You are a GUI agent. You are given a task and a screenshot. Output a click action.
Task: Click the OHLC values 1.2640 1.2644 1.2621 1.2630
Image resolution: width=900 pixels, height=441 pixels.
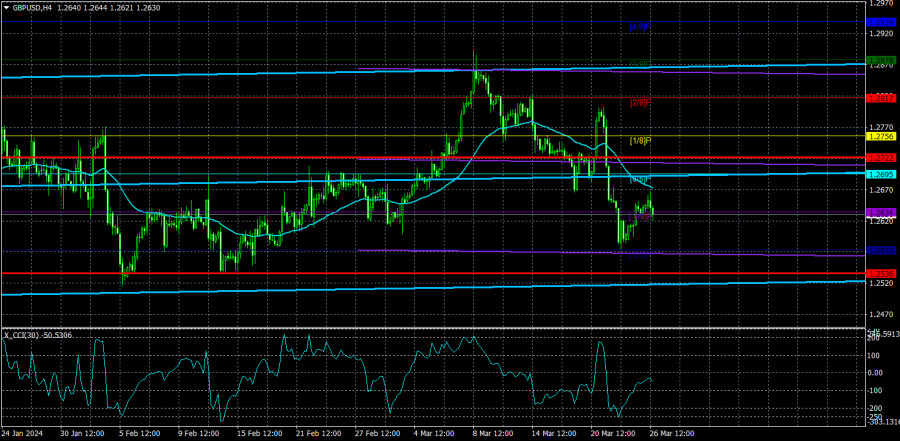click(x=109, y=8)
